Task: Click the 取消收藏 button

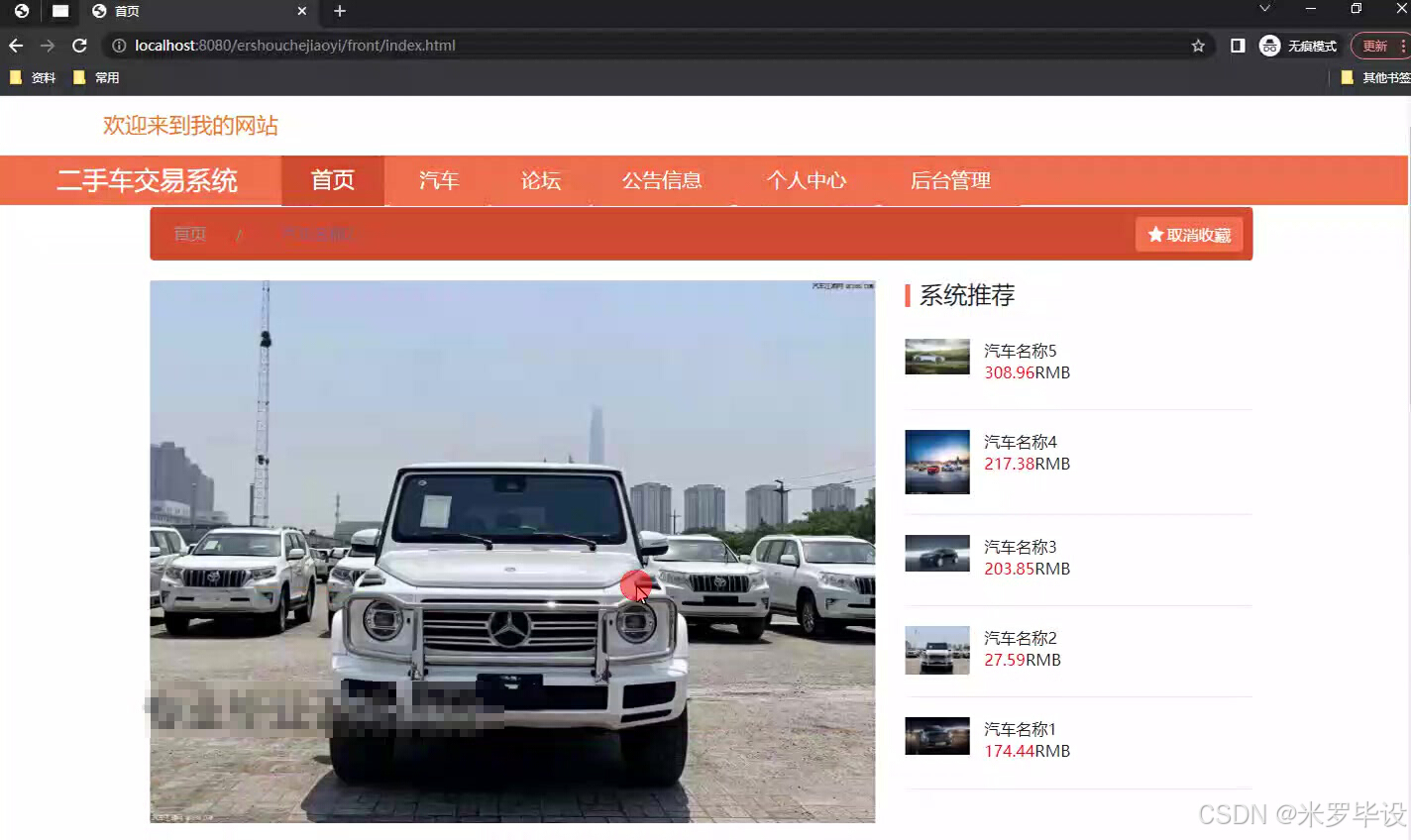Action: 1189,235
